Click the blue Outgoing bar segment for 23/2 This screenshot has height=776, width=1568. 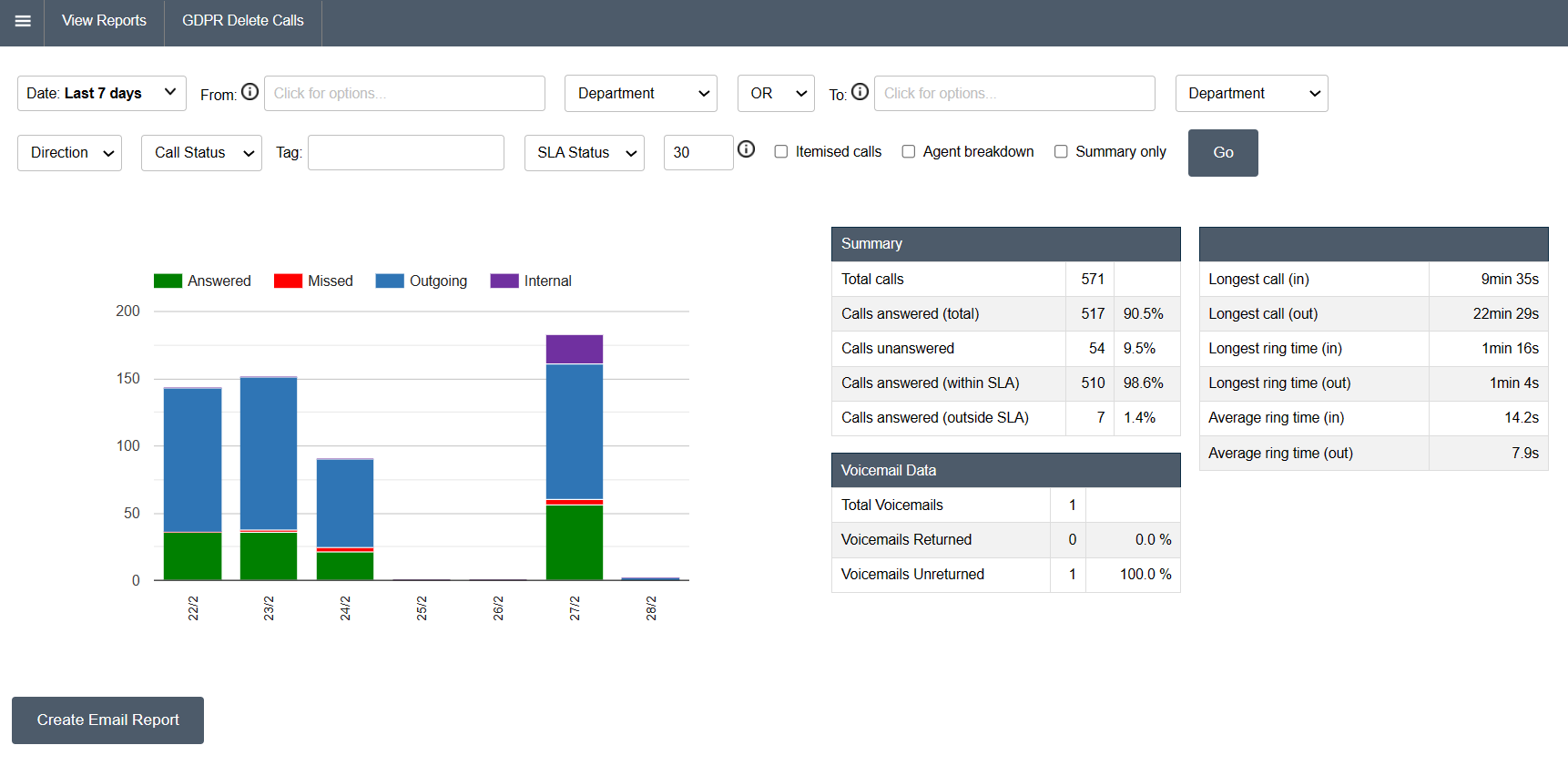click(269, 453)
